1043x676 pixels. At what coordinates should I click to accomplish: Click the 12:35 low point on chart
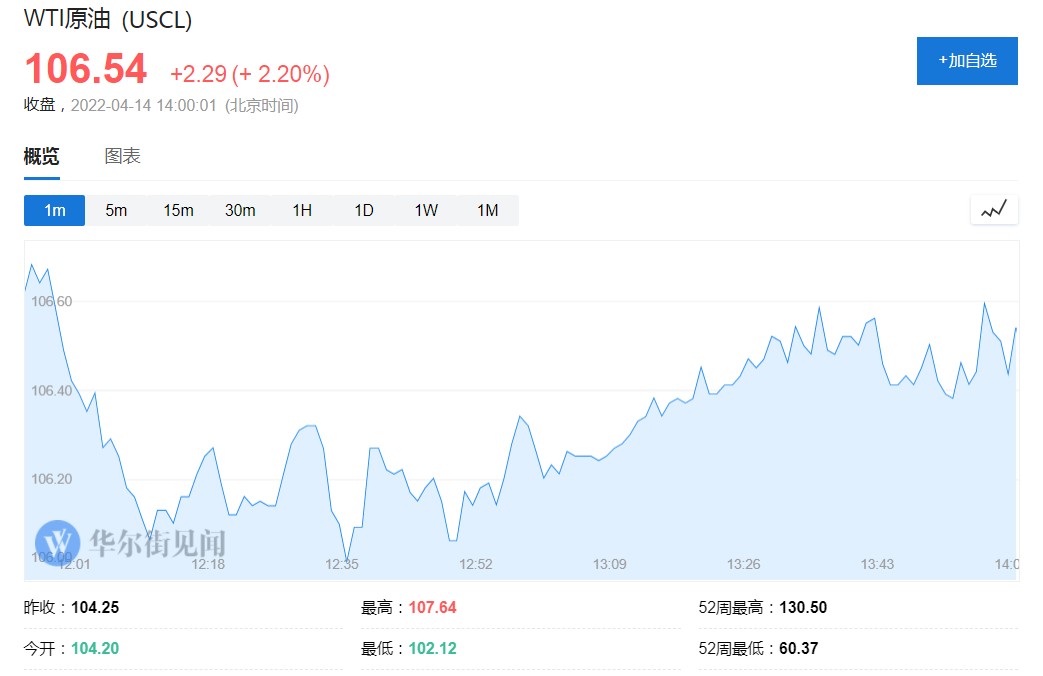[346, 562]
